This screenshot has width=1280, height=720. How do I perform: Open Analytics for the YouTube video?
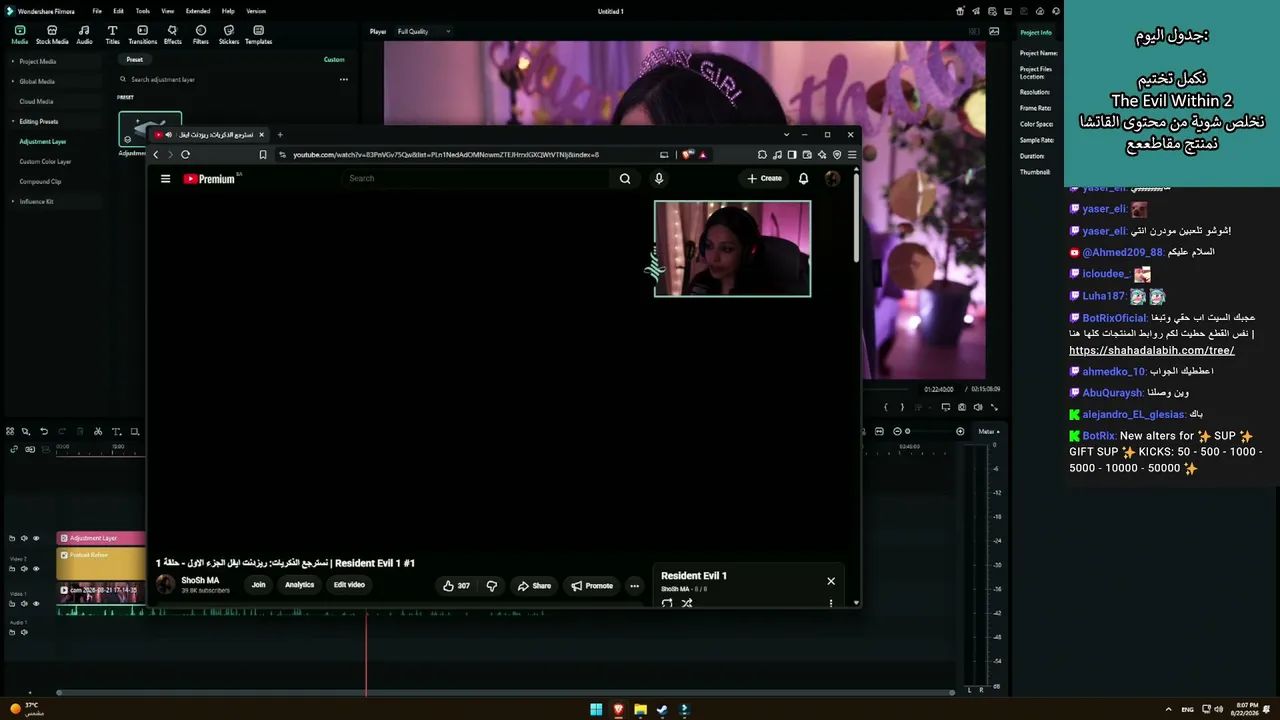coord(299,585)
